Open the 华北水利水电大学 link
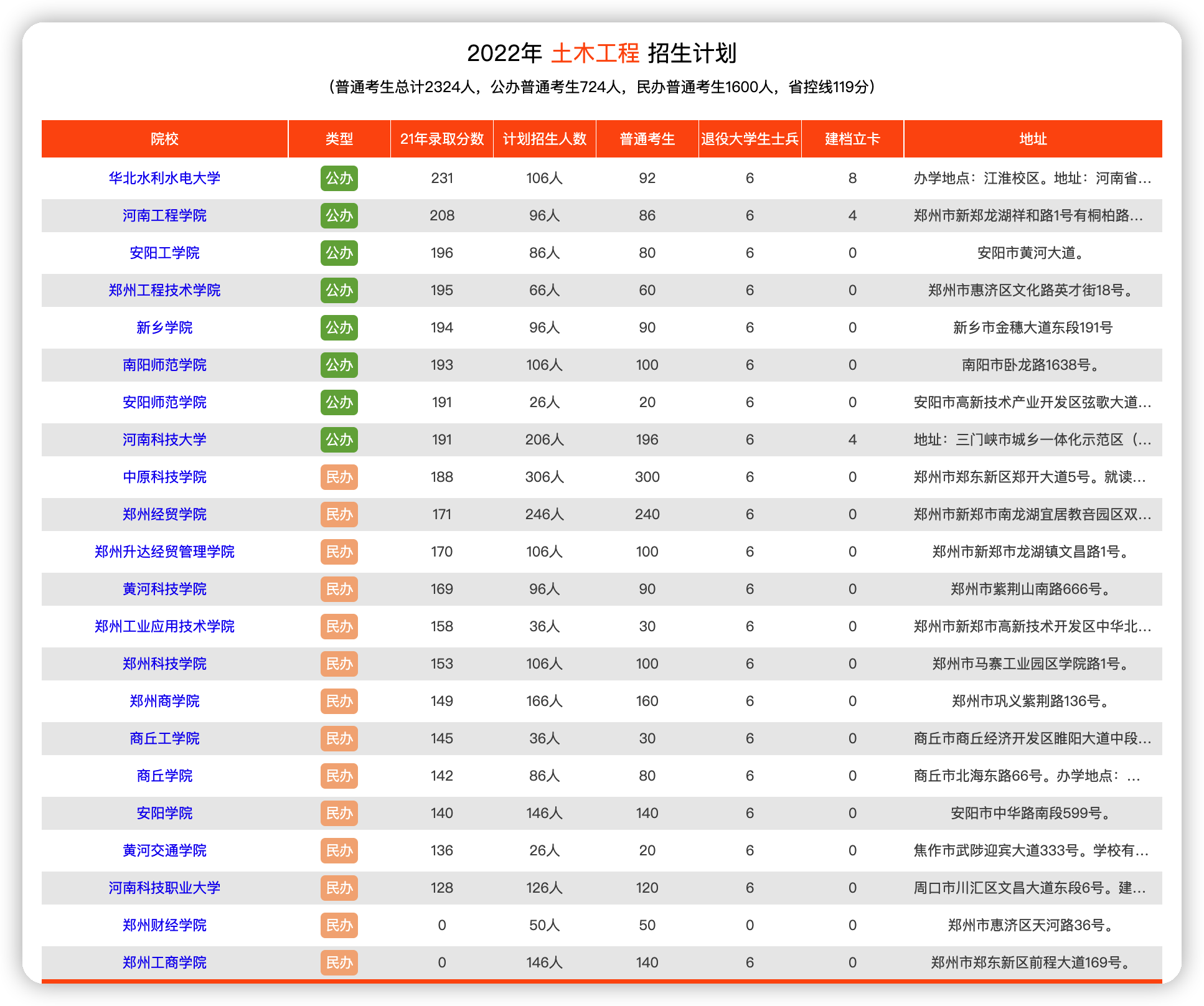The width and height of the screenshot is (1204, 1006). click(x=164, y=178)
